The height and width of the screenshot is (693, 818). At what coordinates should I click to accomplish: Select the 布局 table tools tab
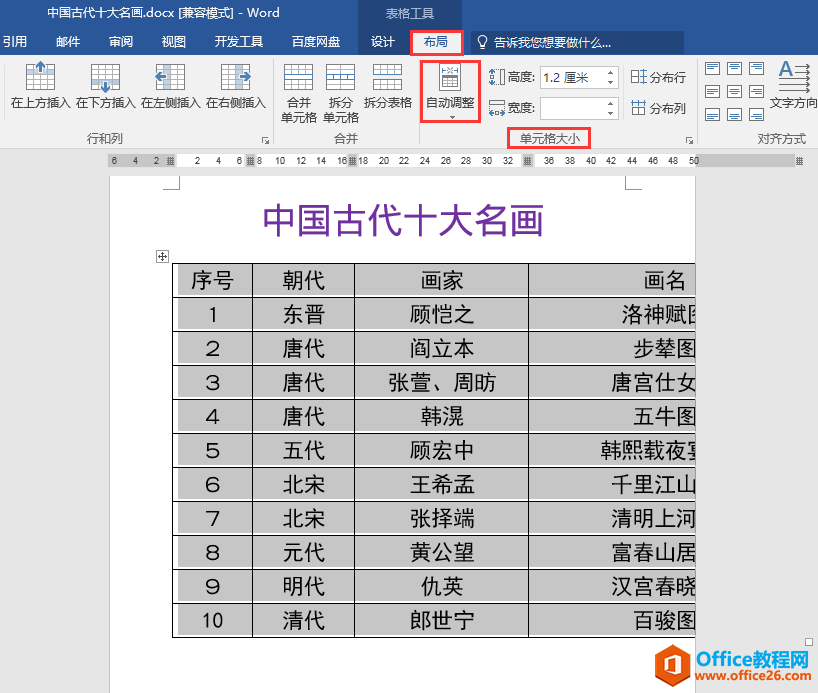click(x=436, y=42)
